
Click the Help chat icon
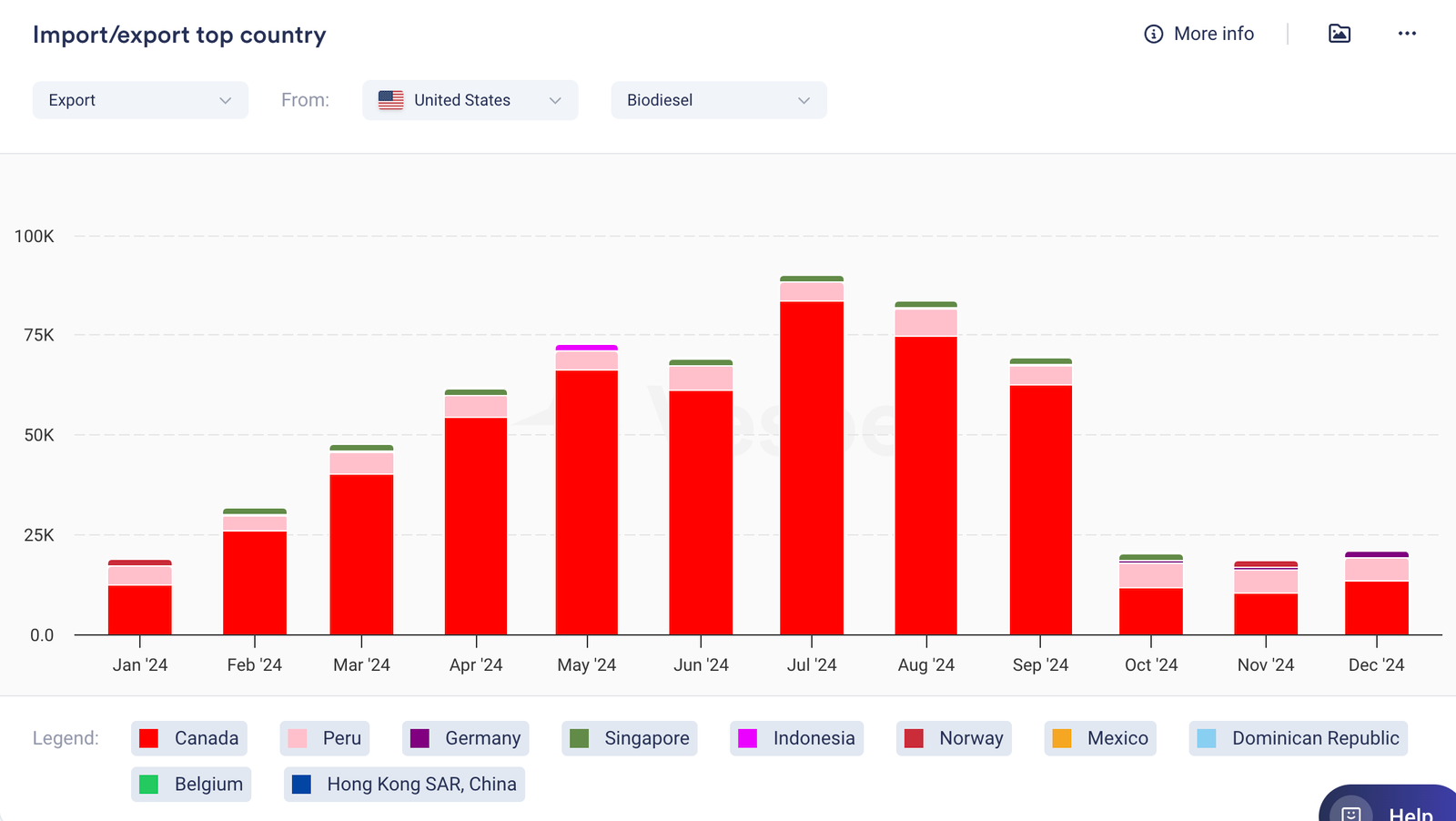click(x=1351, y=811)
